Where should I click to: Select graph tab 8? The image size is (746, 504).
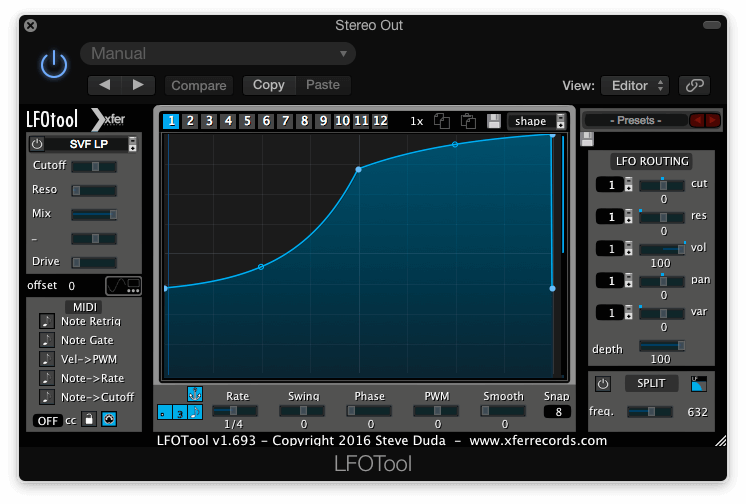[304, 121]
